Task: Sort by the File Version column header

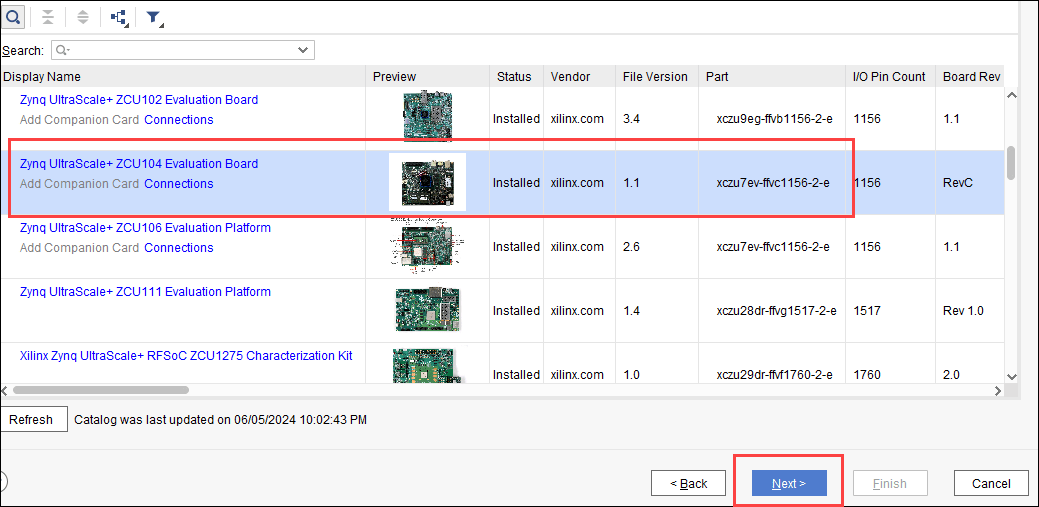Action: click(657, 76)
